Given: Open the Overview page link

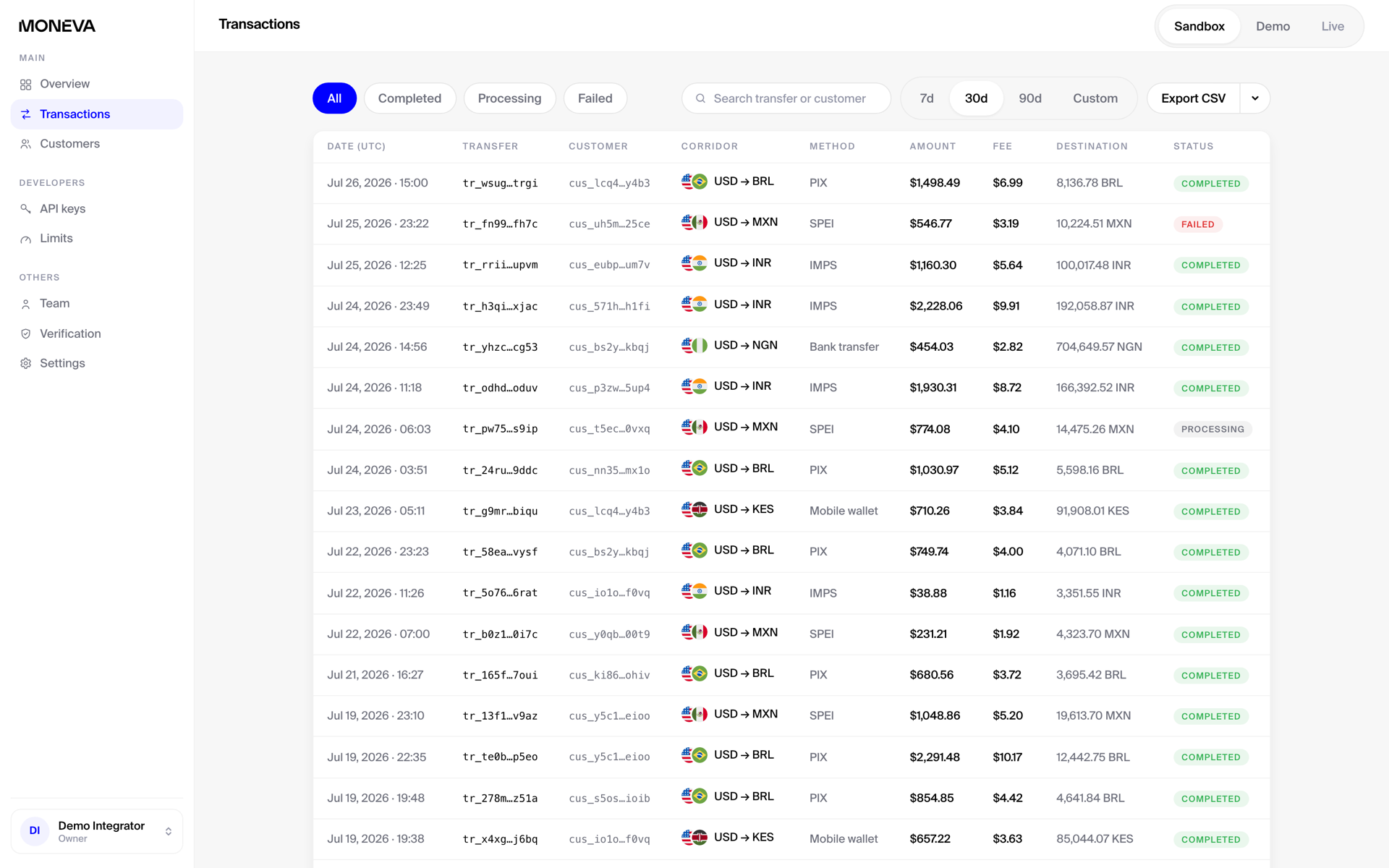Looking at the screenshot, I should pos(97,85).
